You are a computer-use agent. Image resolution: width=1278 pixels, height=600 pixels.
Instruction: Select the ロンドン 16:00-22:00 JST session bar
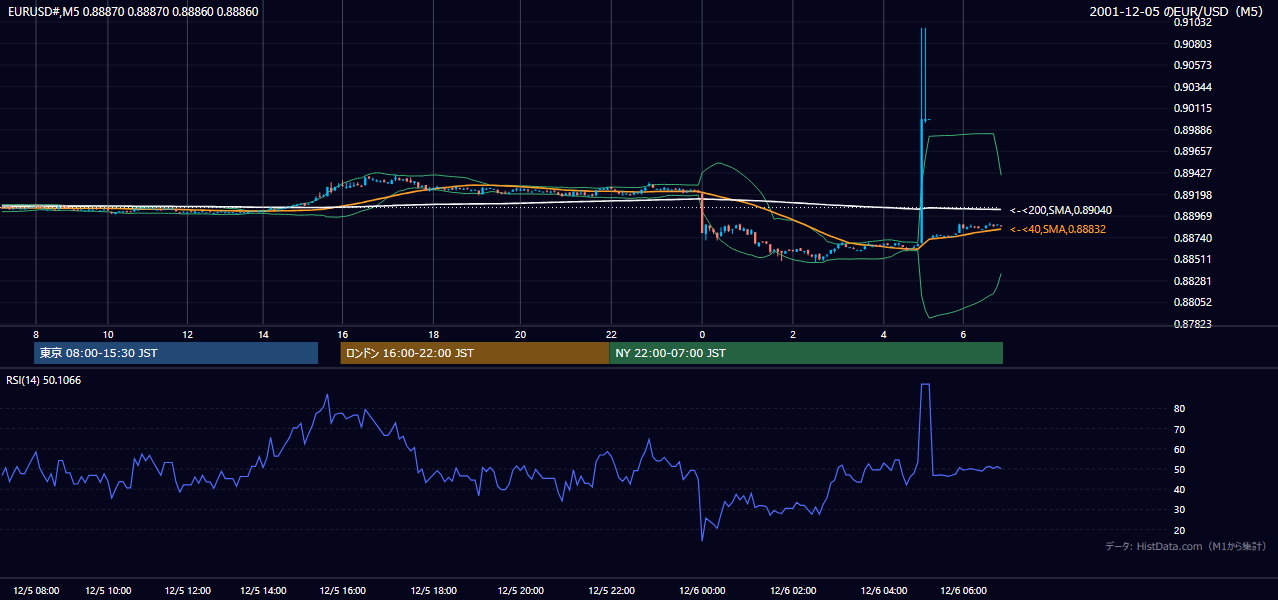(x=474, y=353)
